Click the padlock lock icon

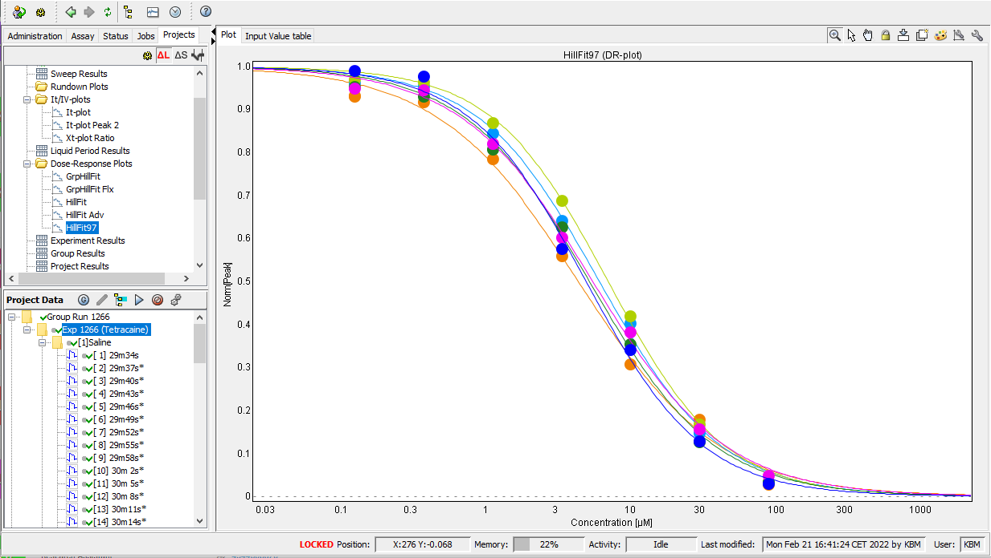pos(886,35)
